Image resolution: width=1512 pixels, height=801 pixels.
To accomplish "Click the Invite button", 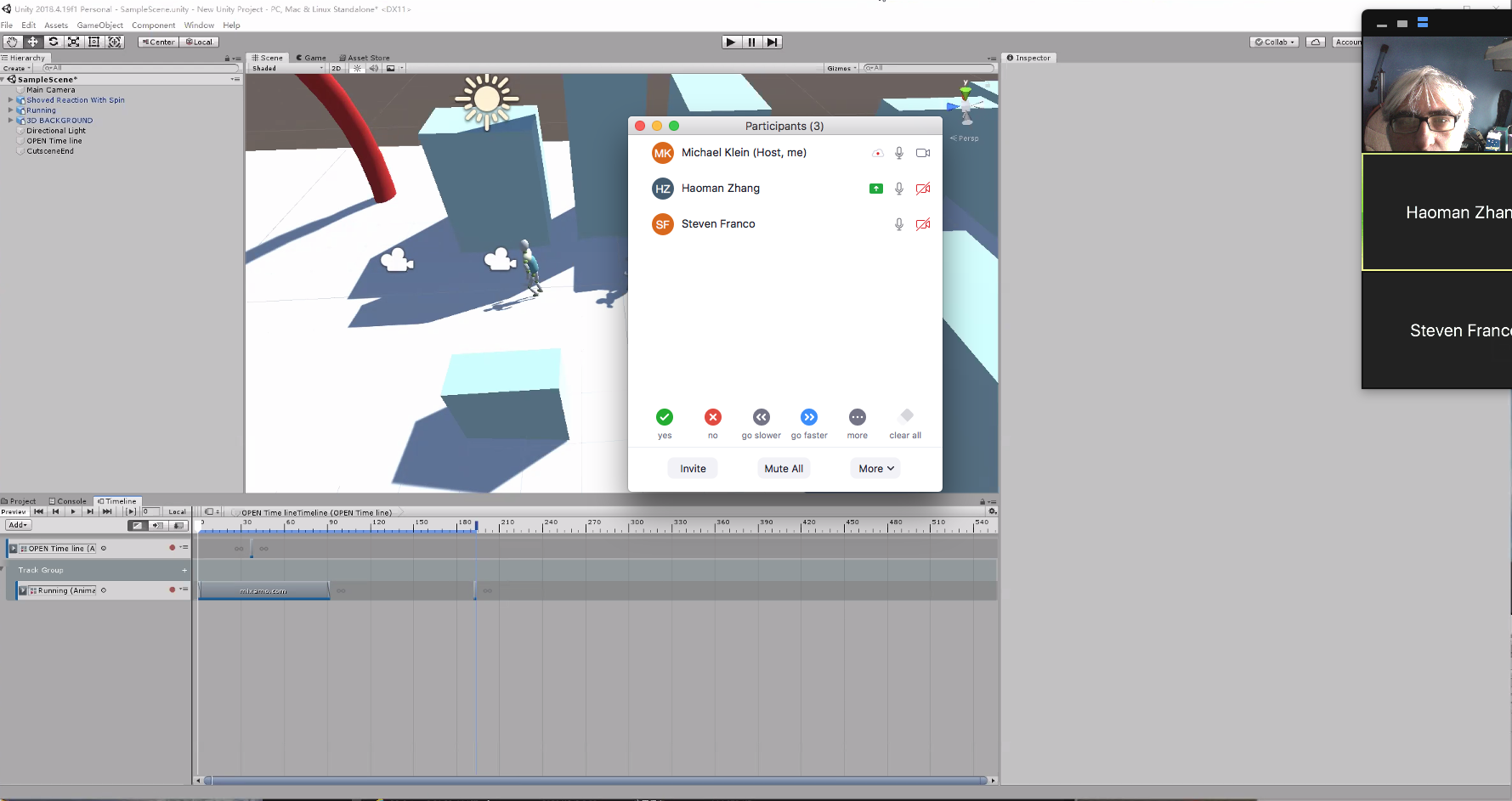I will pos(693,468).
